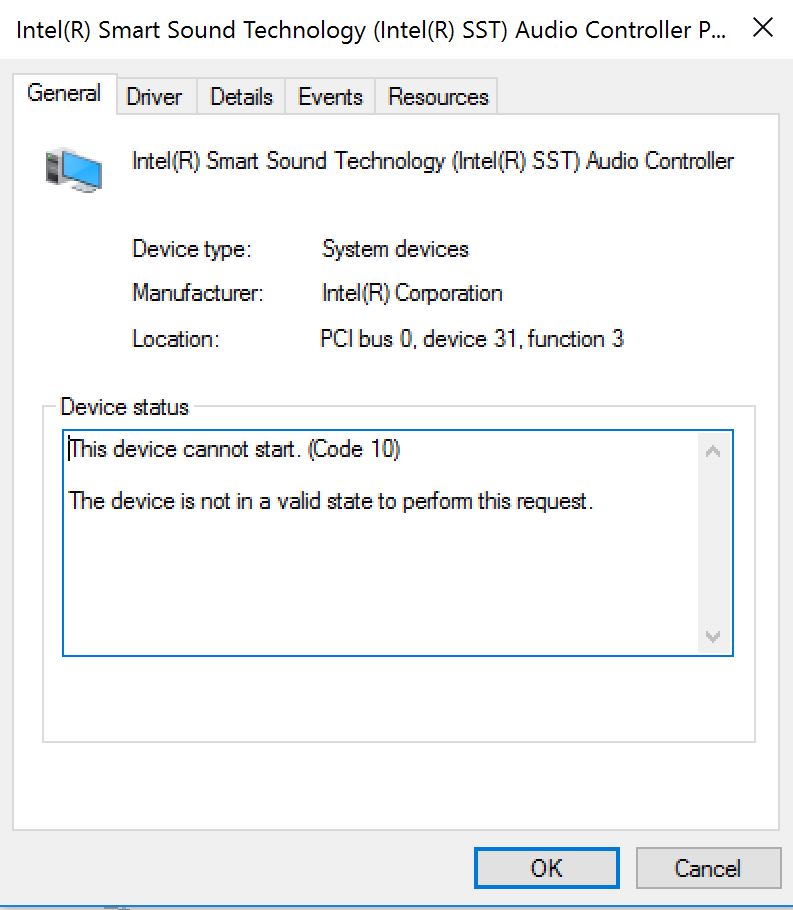Click the dialog title bar text
793x910 pixels.
coord(370,29)
